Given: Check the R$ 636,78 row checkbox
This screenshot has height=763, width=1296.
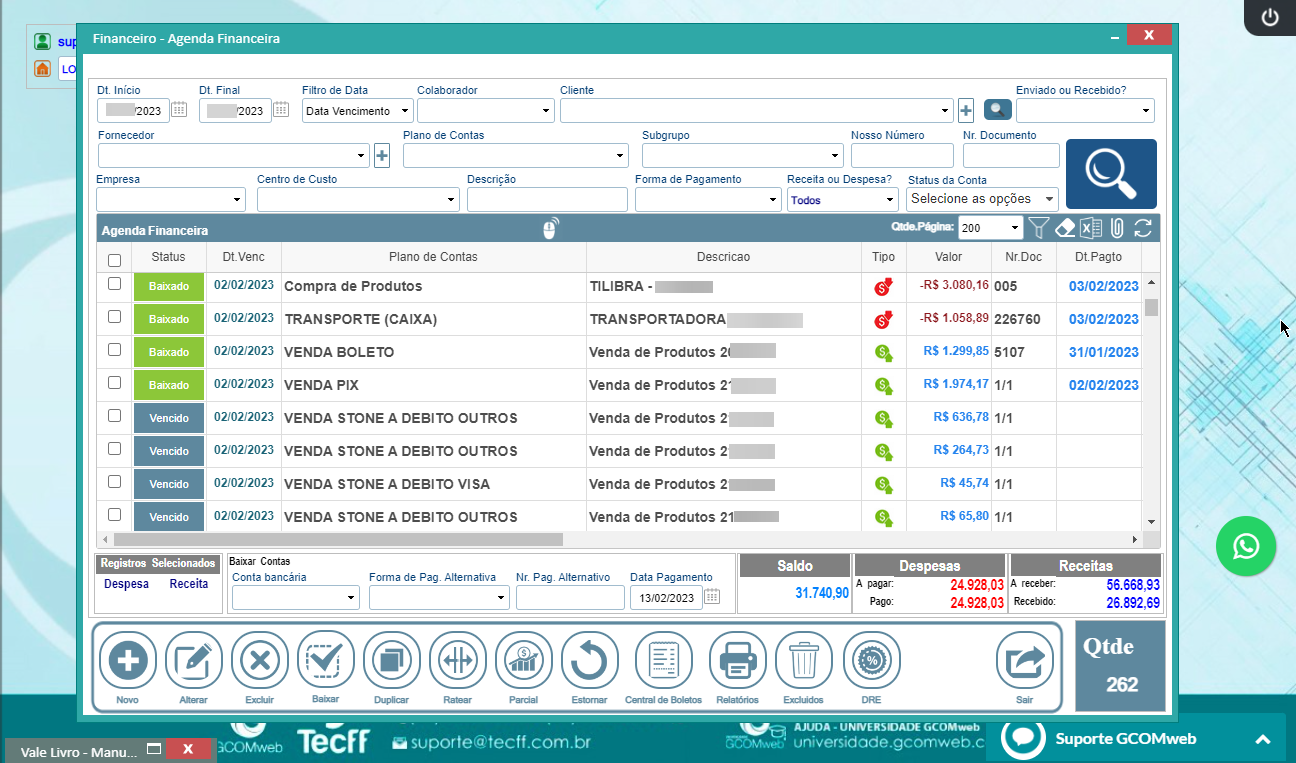Looking at the screenshot, I should (x=114, y=416).
